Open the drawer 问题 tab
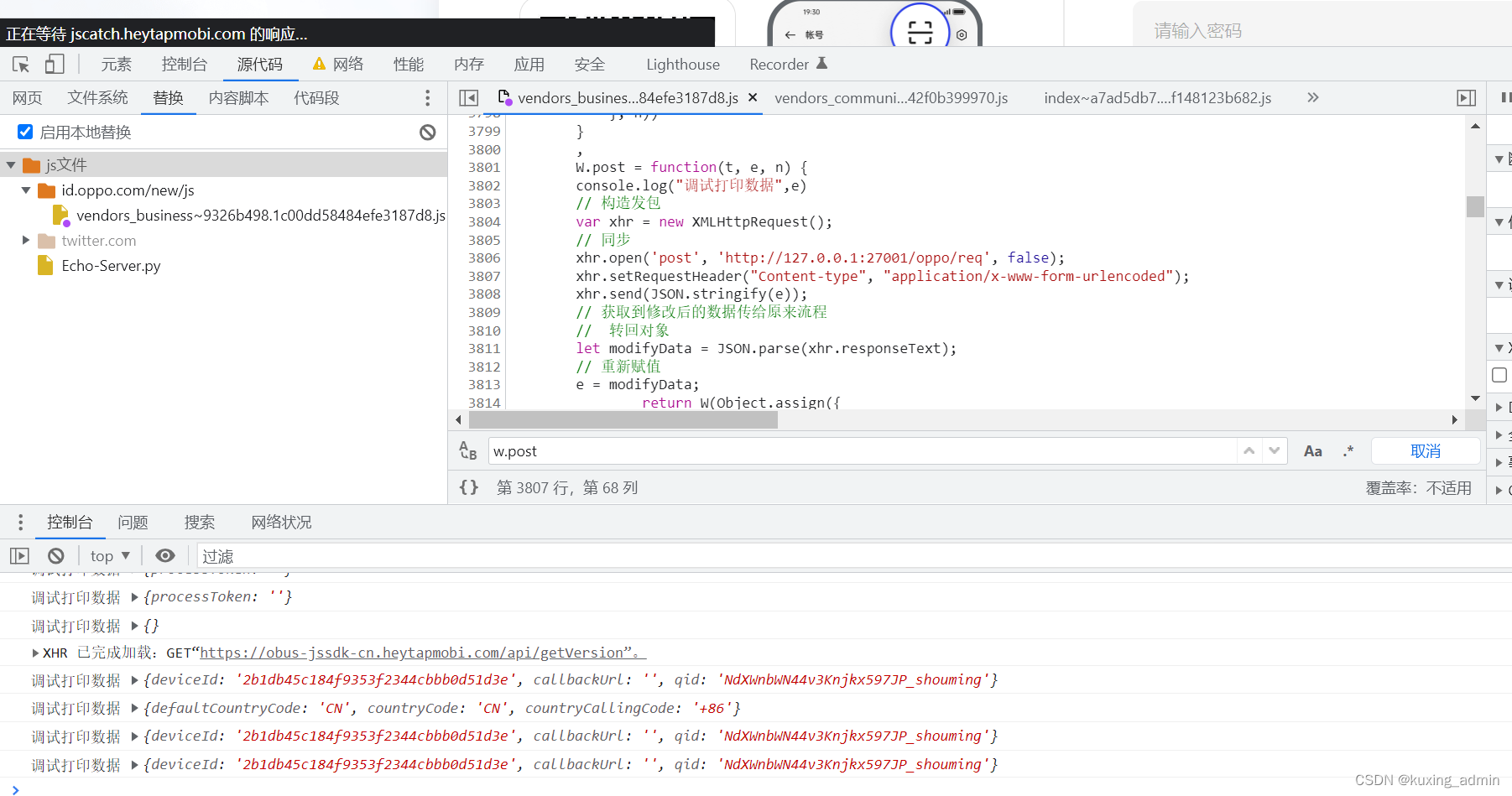The image size is (1512, 796). click(x=133, y=523)
